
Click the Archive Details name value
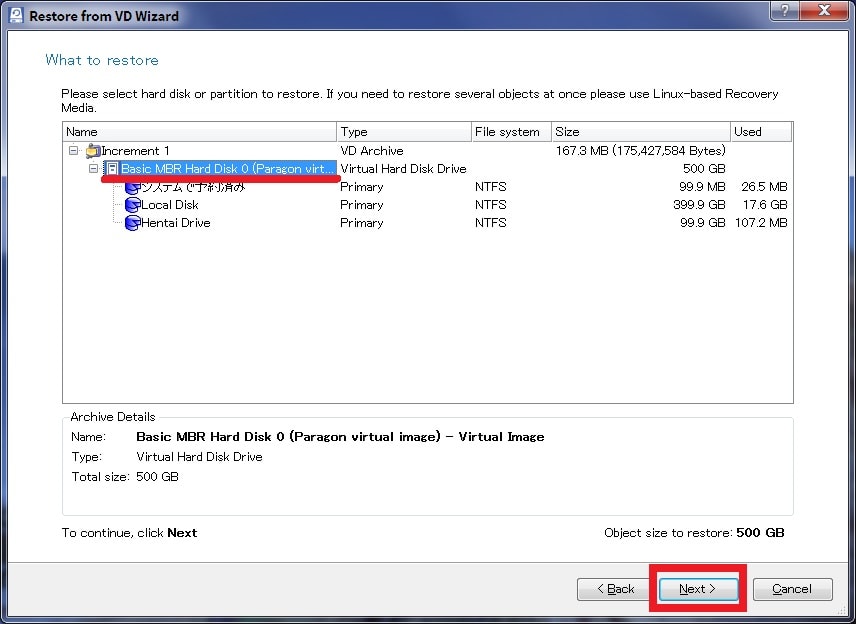(x=340, y=437)
